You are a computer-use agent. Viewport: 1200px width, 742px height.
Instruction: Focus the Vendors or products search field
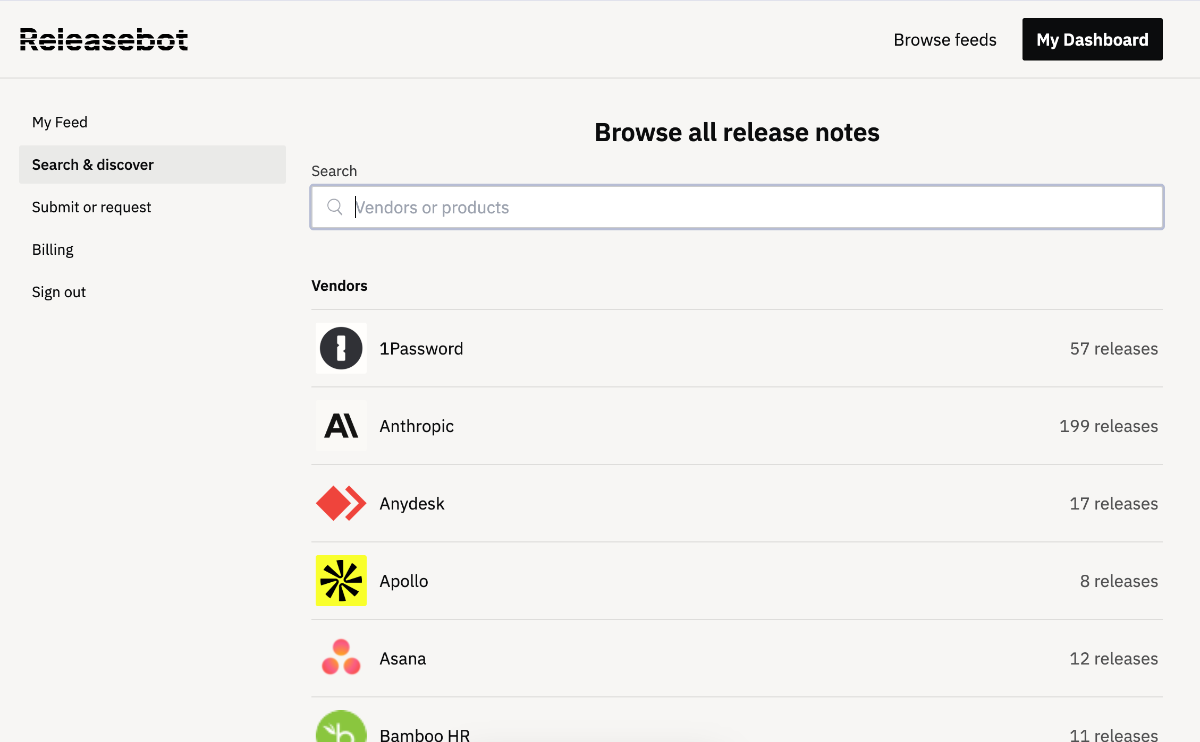(750, 208)
